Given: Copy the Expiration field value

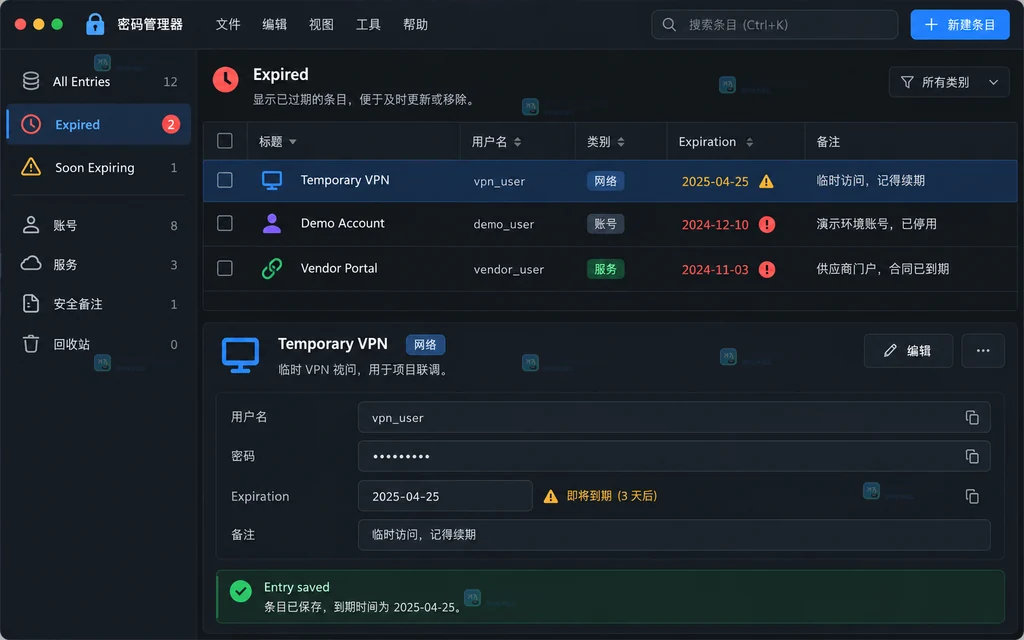Looking at the screenshot, I should pyautogui.click(x=972, y=496).
